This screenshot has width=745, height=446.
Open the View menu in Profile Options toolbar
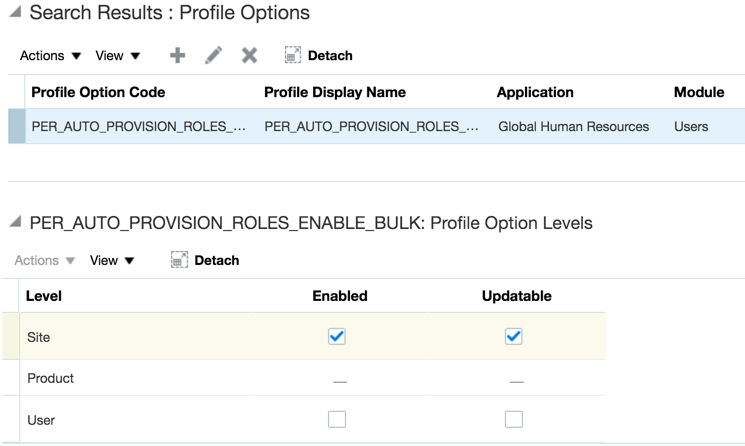point(118,56)
